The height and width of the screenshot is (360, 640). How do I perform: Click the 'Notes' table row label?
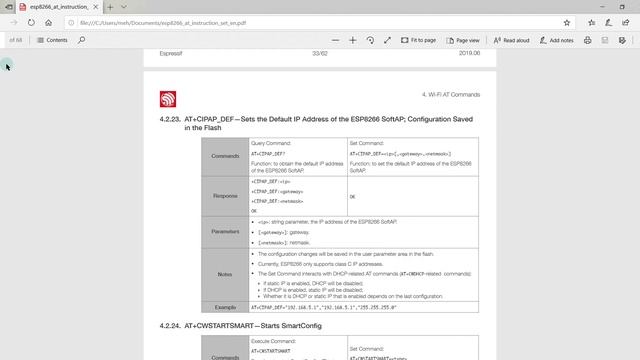tap(225, 274)
